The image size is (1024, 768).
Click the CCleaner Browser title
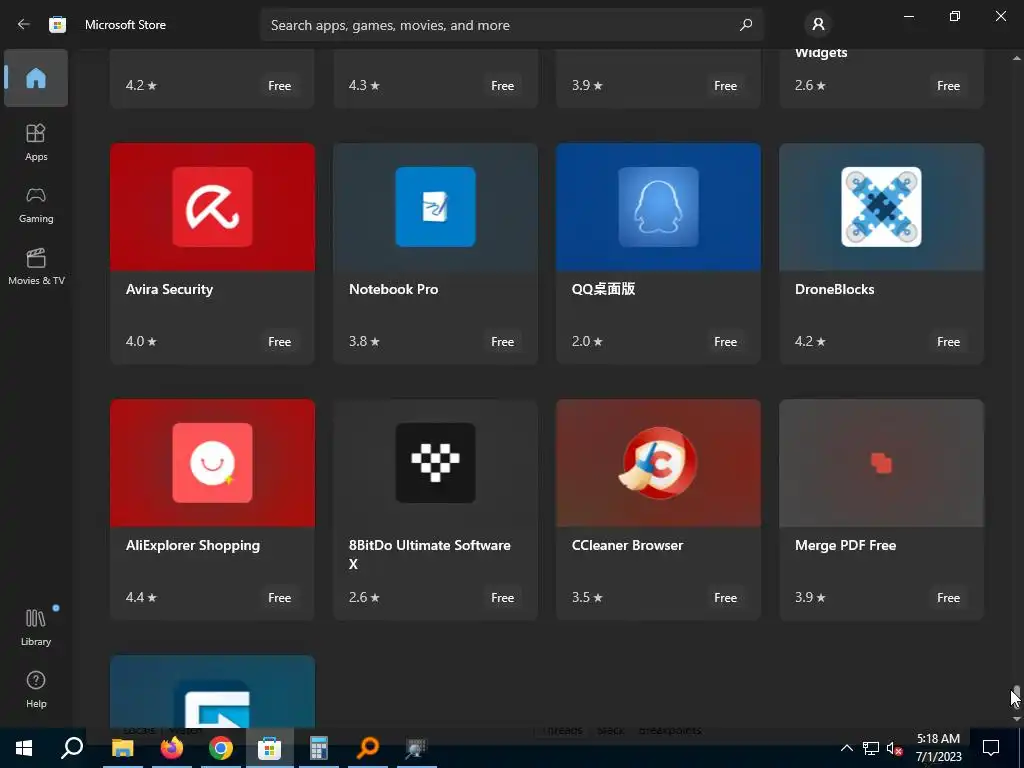tap(627, 545)
